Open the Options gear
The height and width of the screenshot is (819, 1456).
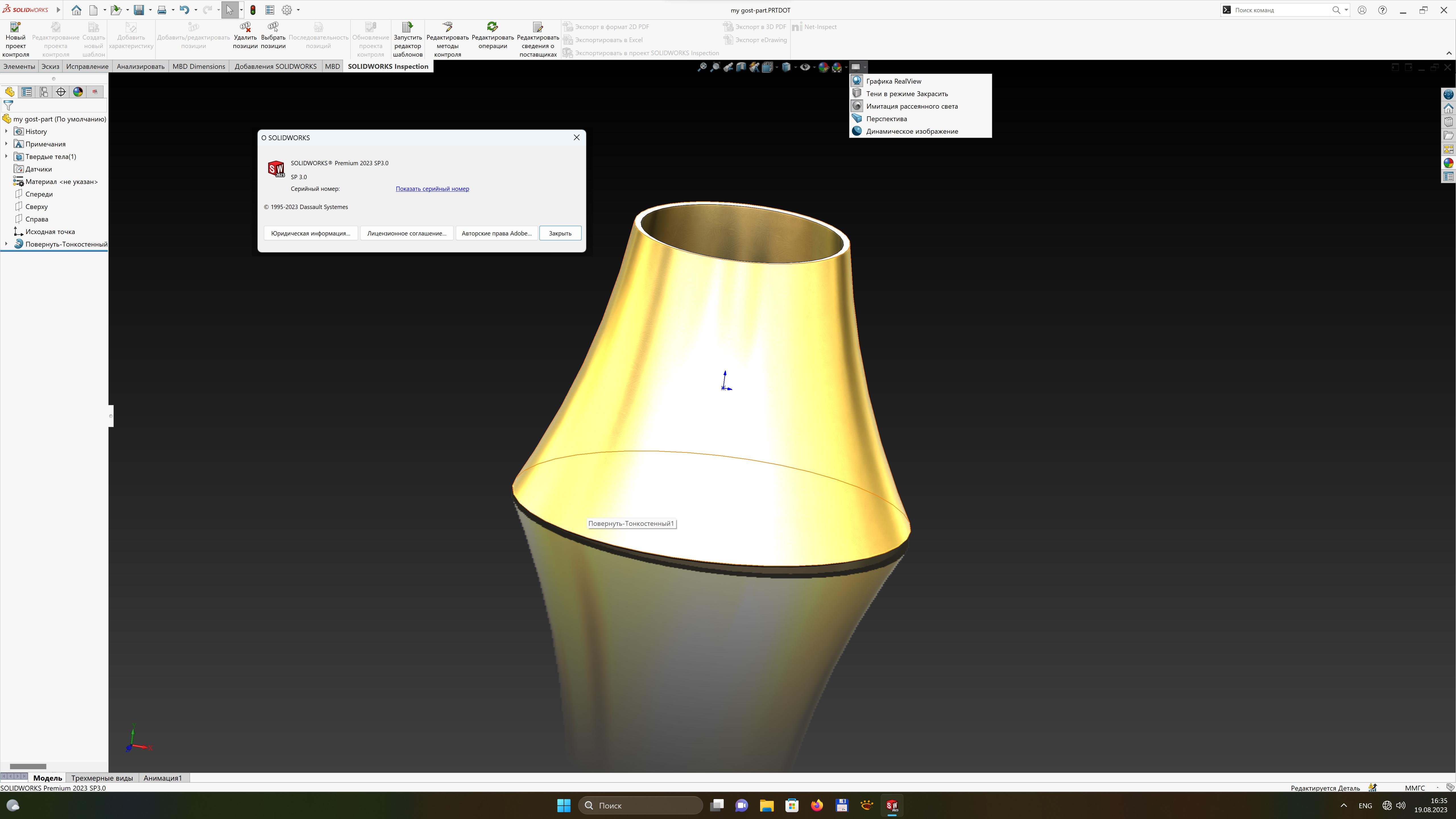point(287,10)
